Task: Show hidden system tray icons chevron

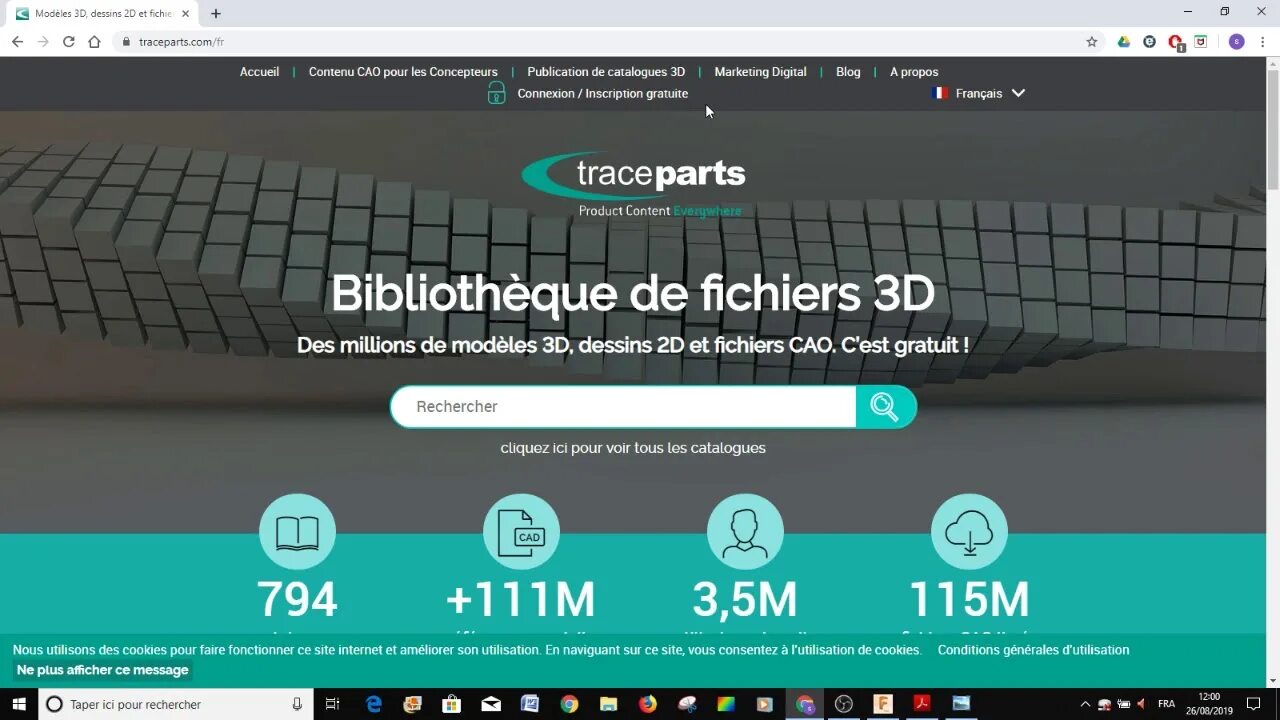Action: [x=1085, y=704]
